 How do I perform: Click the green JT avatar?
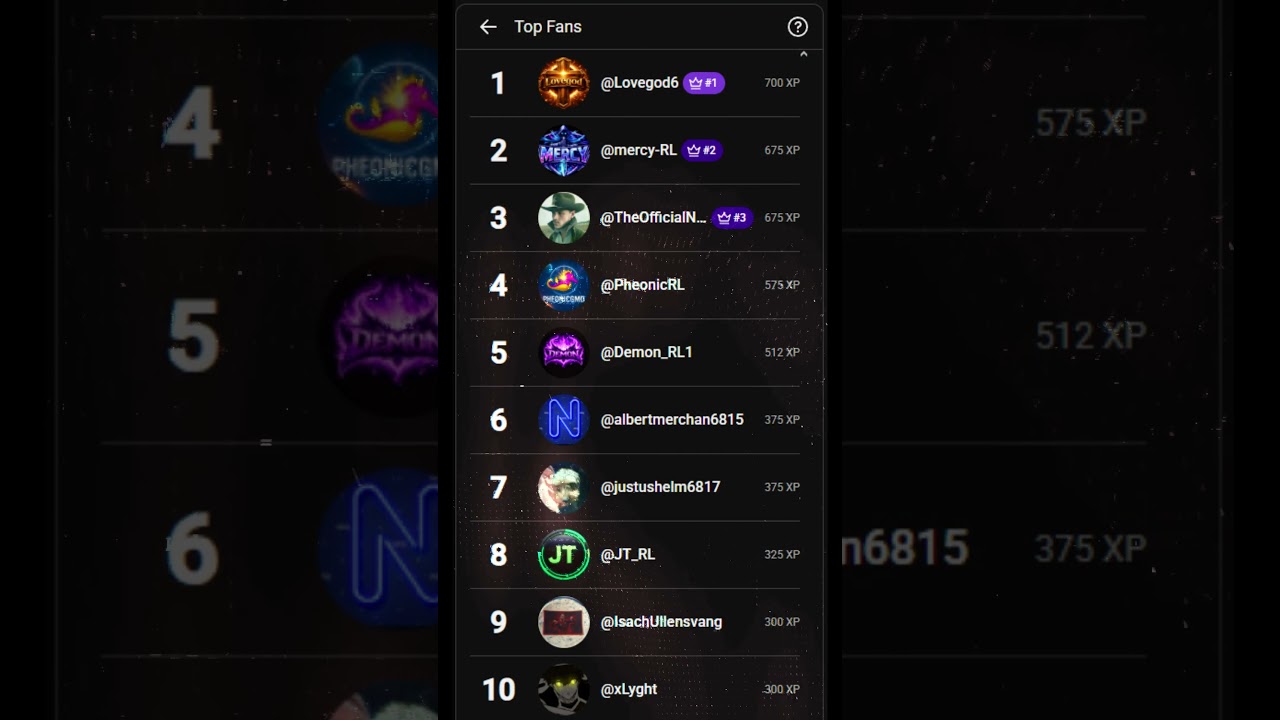pos(564,554)
